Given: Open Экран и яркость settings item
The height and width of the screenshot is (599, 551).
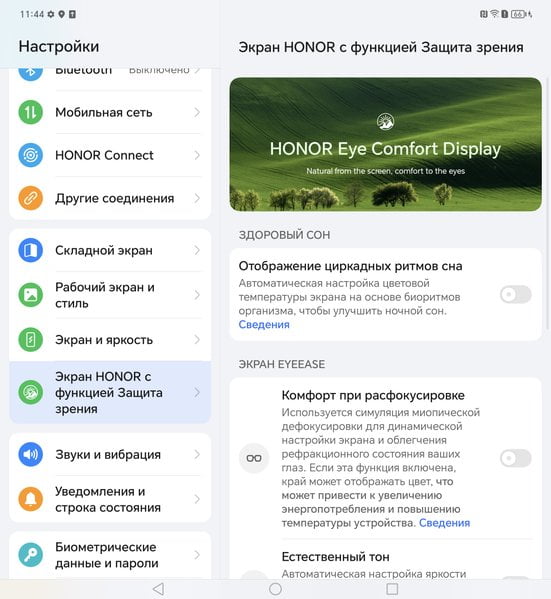Looking at the screenshot, I should (x=110, y=340).
